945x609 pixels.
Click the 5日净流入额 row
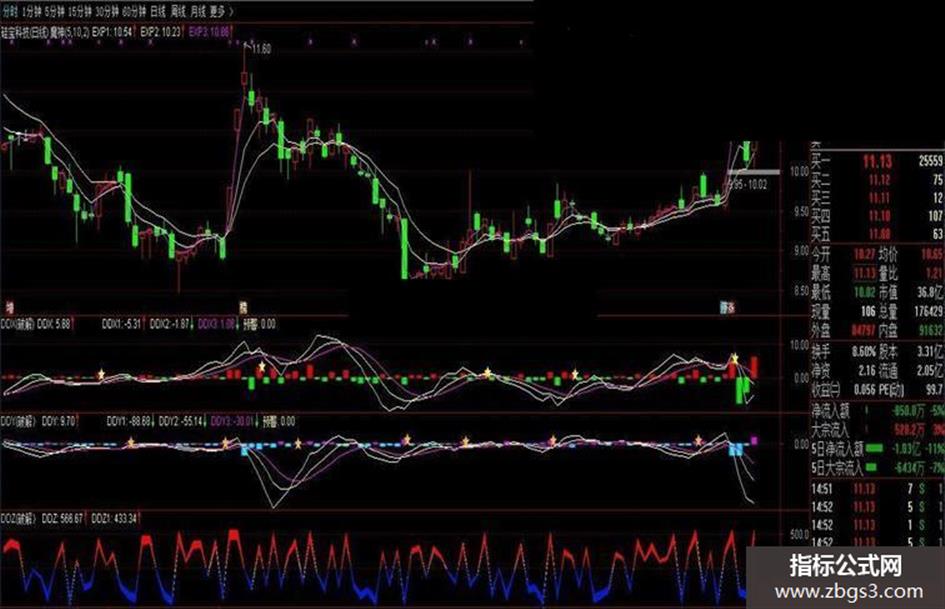(878, 449)
